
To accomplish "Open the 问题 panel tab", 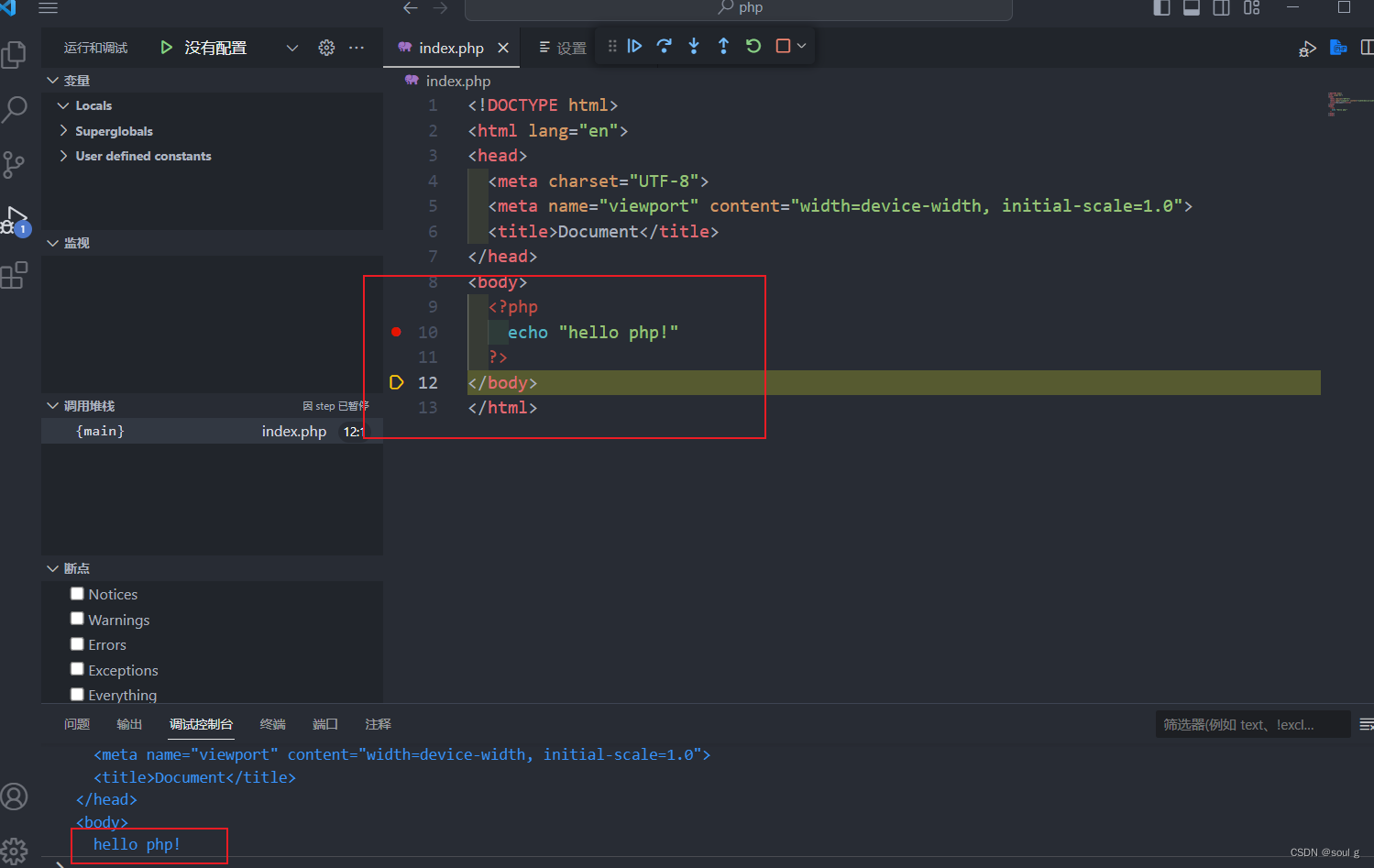I will coord(77,724).
